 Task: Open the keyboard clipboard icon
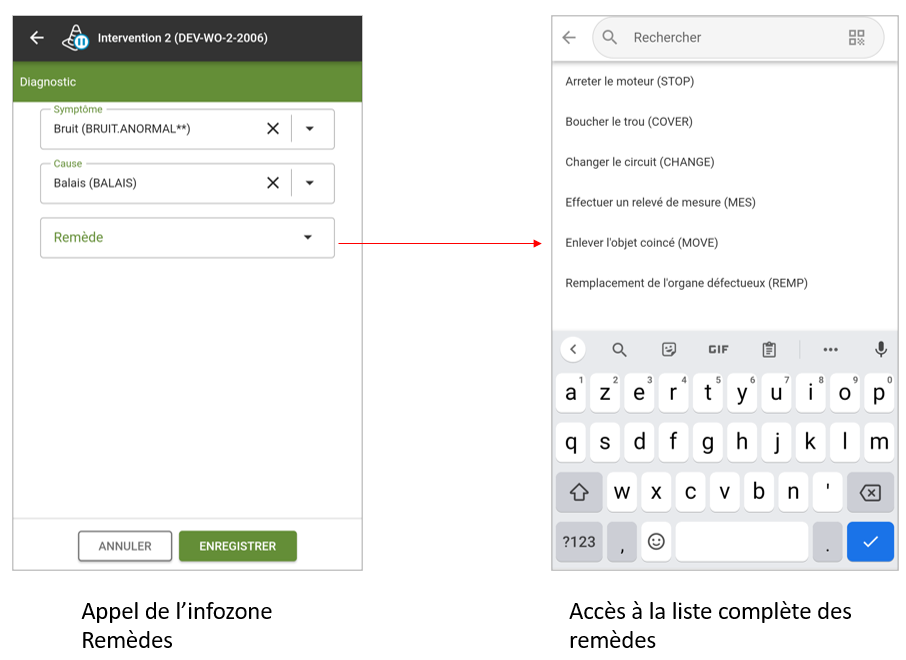click(x=769, y=349)
